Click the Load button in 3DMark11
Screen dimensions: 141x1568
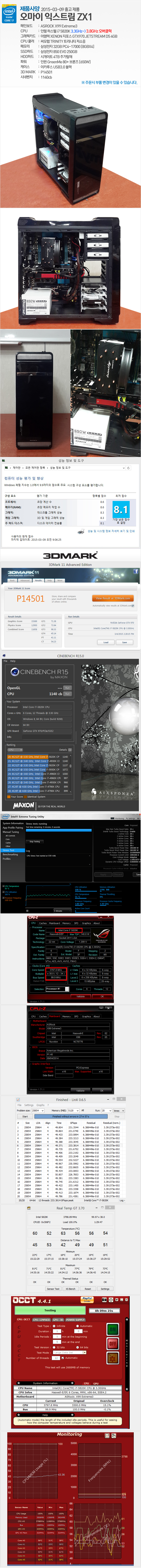[106, 642]
